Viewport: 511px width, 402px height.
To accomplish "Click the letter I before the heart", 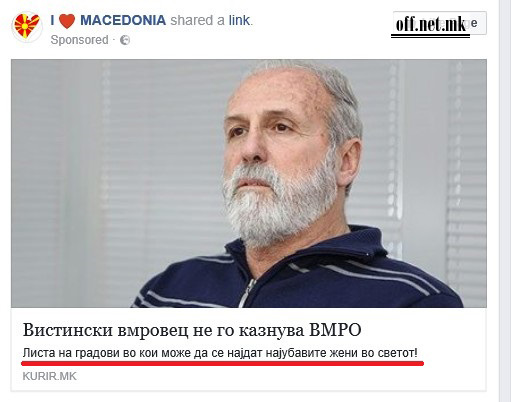I will click(x=52, y=21).
